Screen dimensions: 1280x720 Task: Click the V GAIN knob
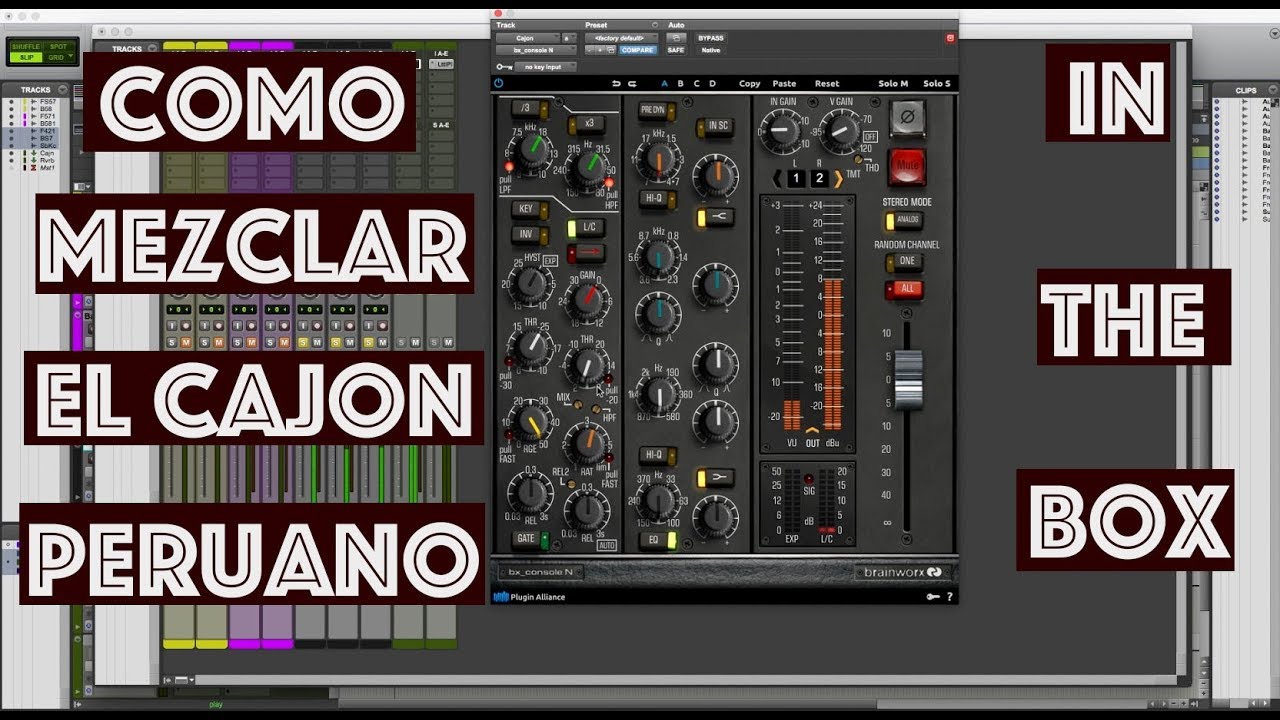click(x=839, y=131)
